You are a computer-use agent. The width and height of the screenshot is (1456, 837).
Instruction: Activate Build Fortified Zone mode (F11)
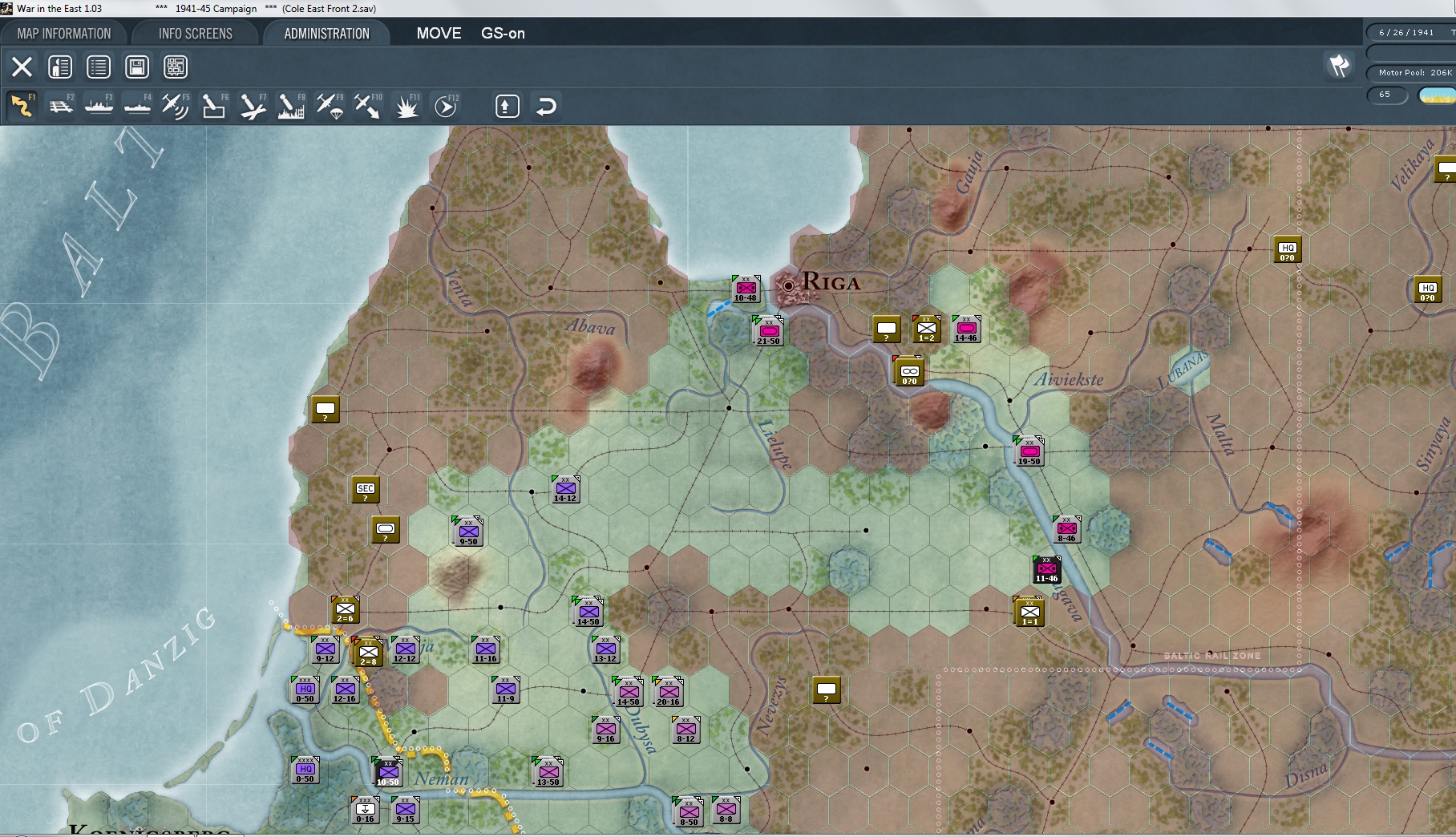point(406,106)
